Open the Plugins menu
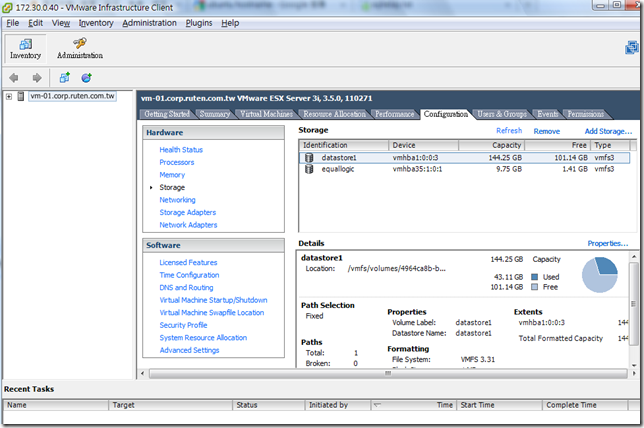644x428 pixels. click(x=199, y=23)
